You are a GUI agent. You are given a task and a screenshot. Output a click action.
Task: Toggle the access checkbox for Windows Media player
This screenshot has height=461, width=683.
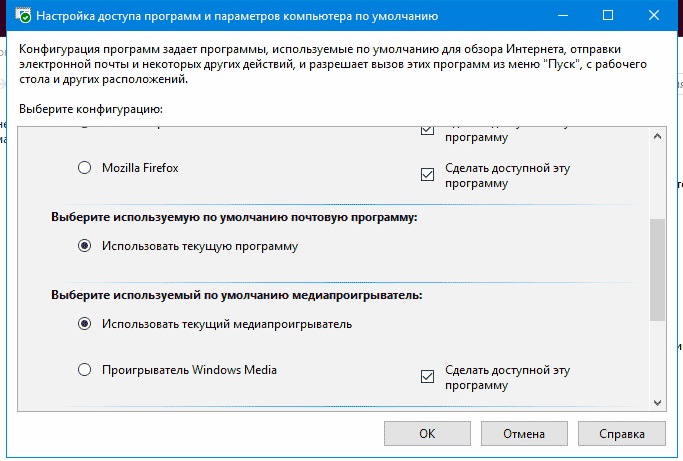428,377
